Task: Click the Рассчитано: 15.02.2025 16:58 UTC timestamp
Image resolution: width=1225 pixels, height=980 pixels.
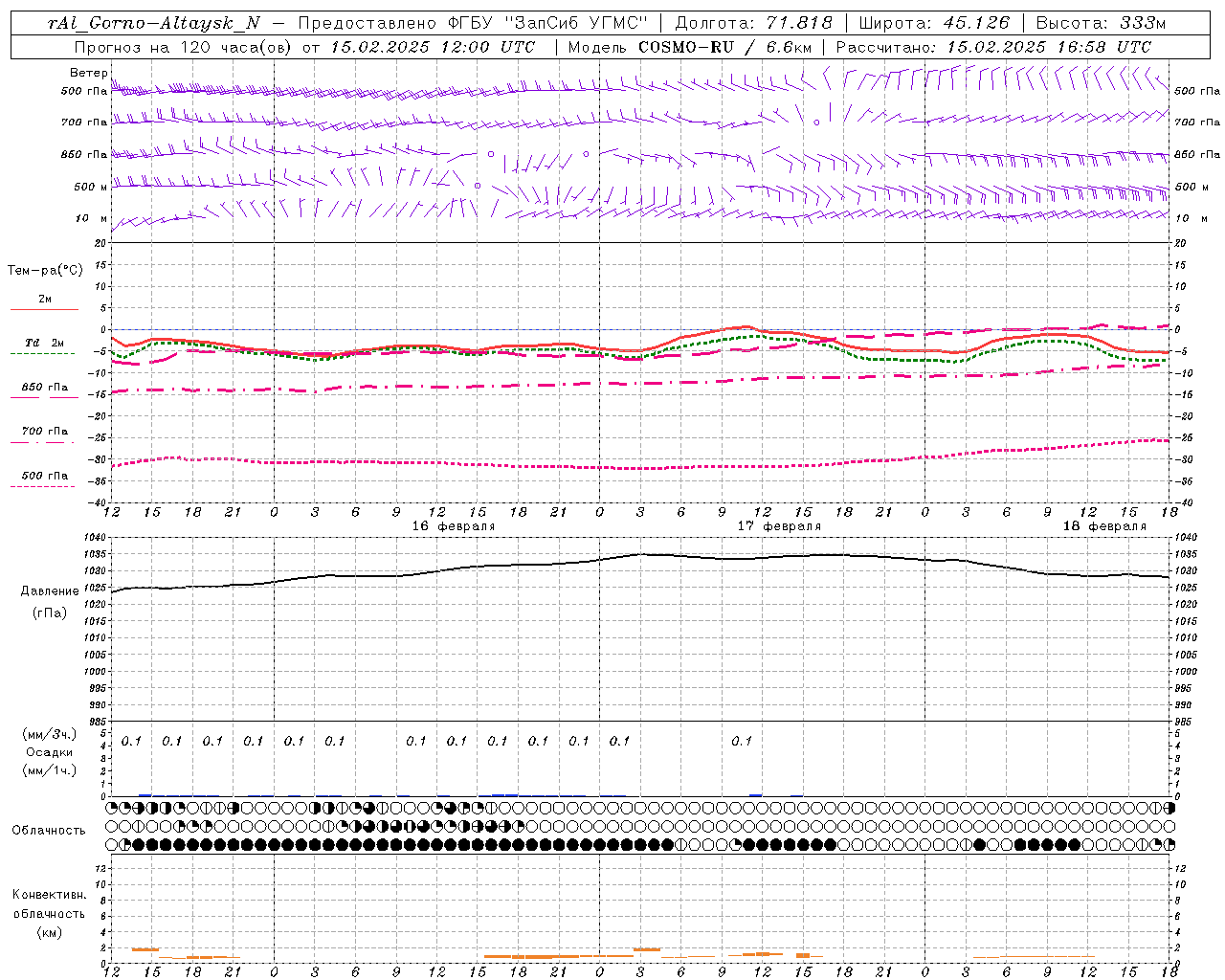Action: pos(993,47)
